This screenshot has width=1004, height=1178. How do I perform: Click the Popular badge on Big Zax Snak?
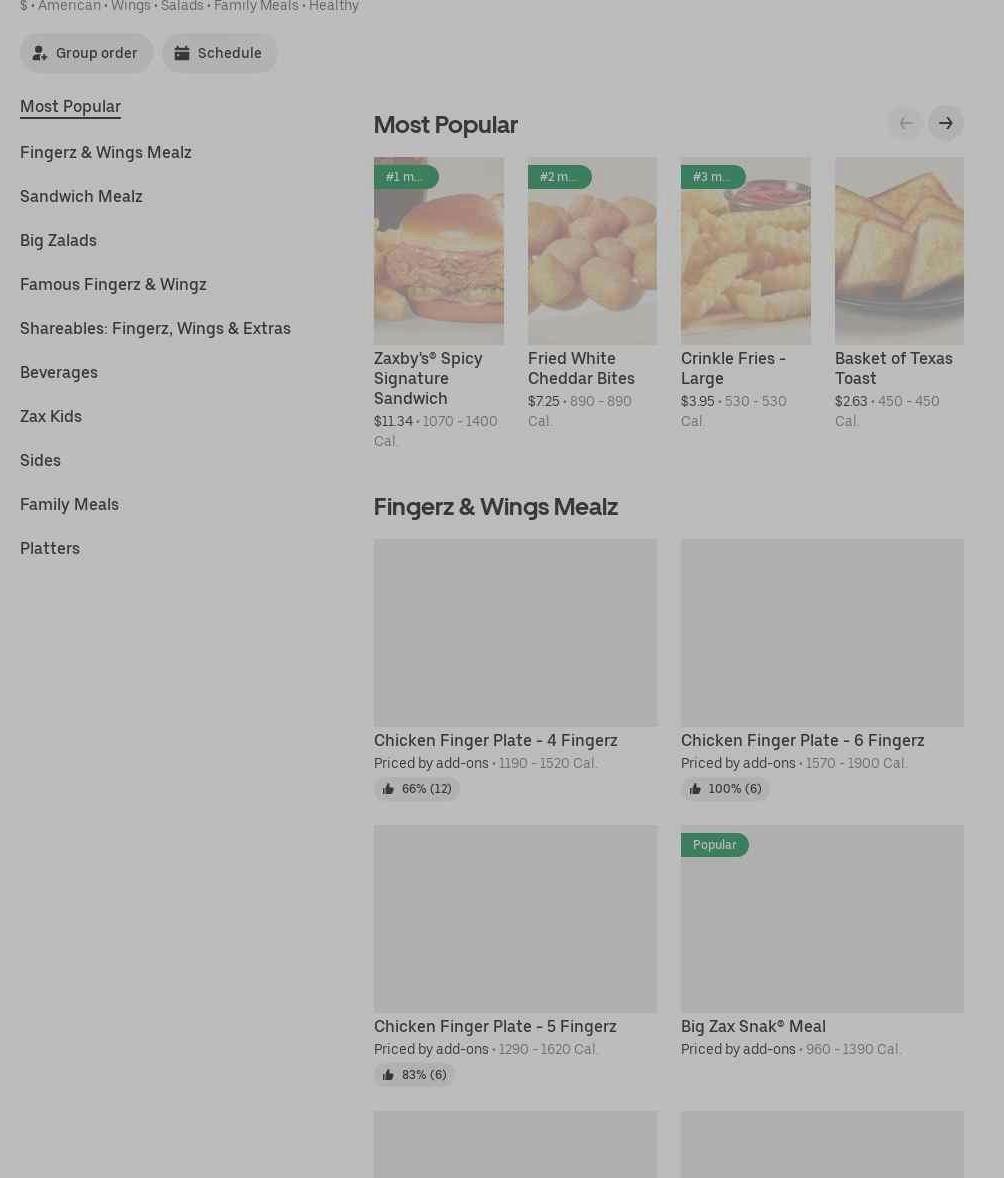click(714, 844)
